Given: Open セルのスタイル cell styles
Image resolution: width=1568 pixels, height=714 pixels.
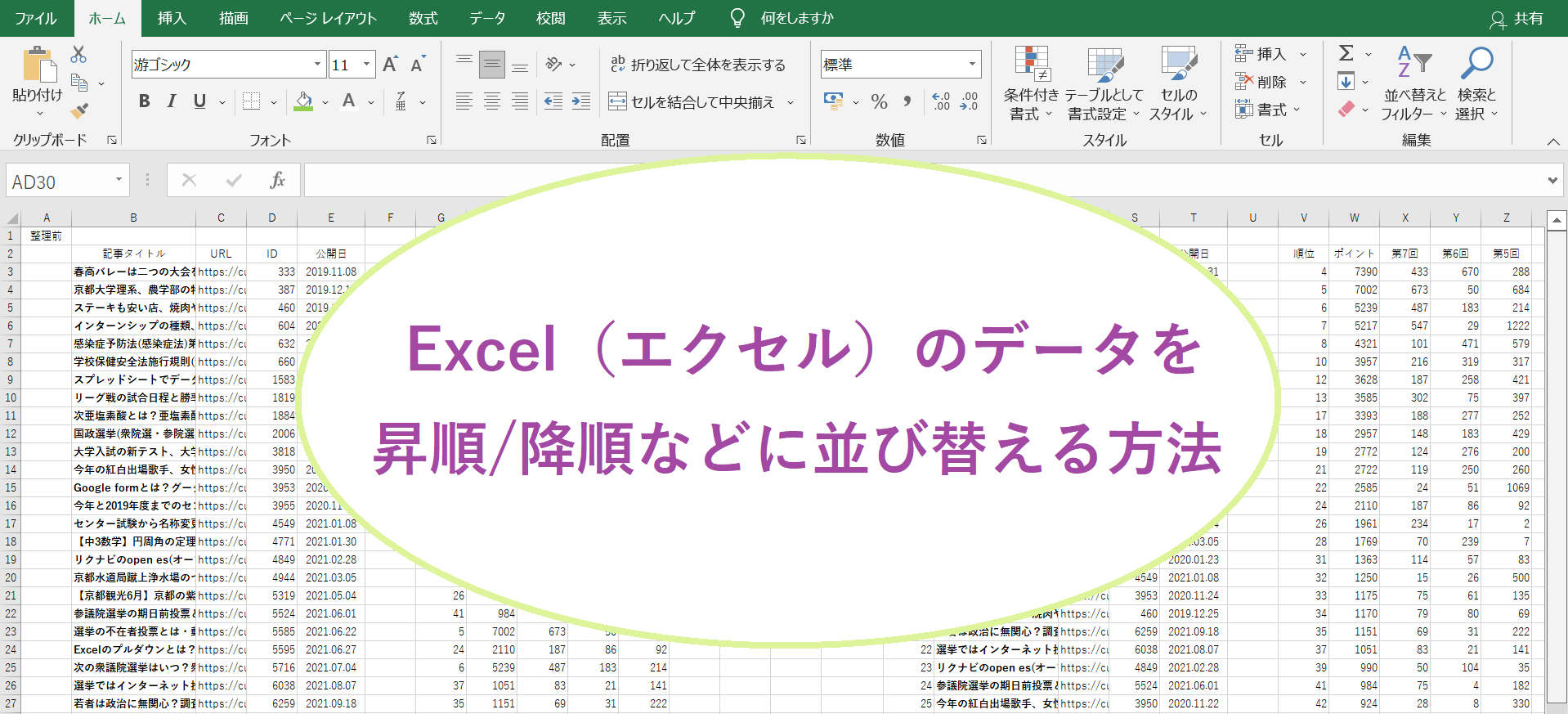Looking at the screenshot, I should tap(1178, 83).
